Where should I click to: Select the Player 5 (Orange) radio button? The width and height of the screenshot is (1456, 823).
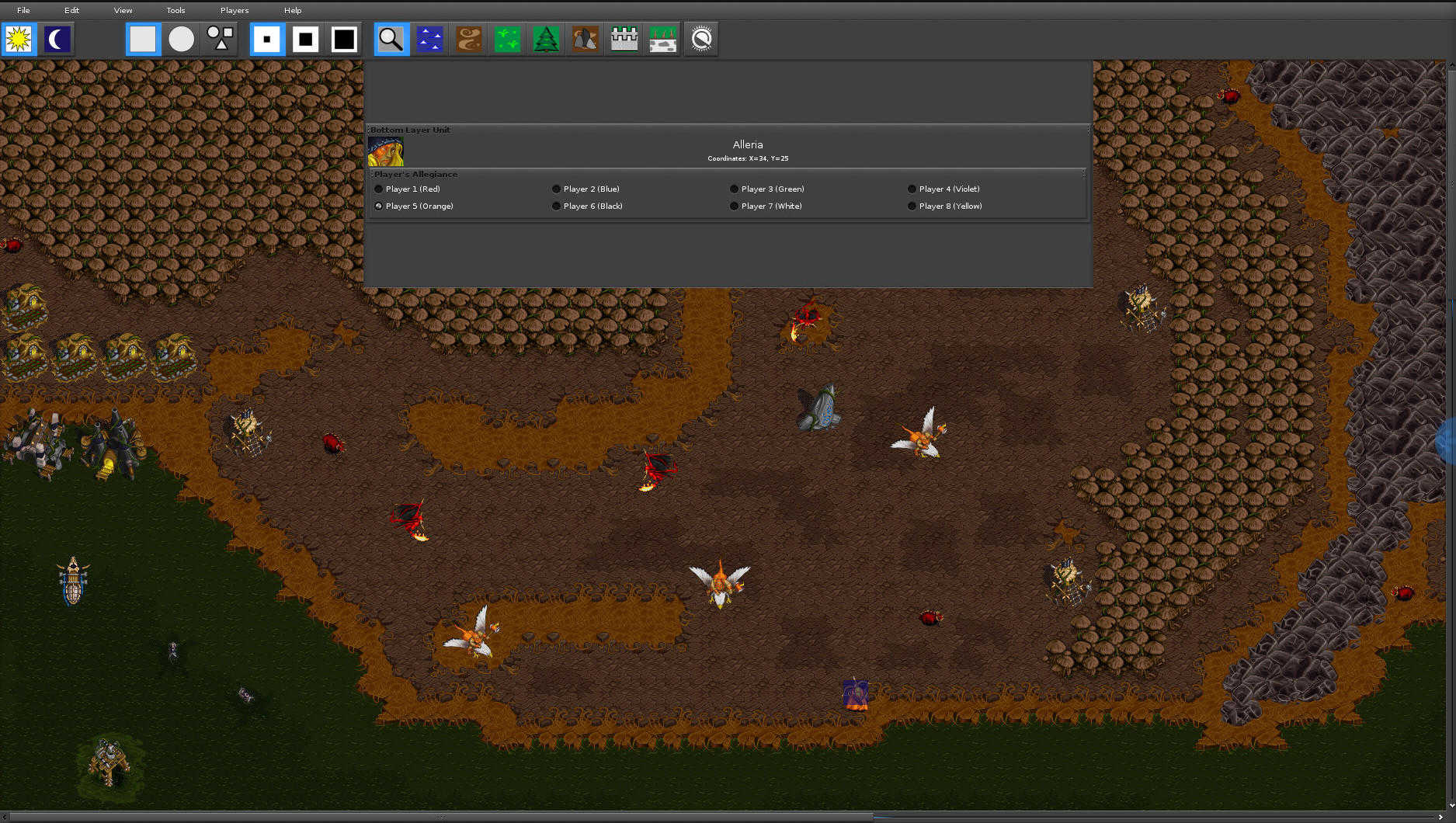pos(378,206)
